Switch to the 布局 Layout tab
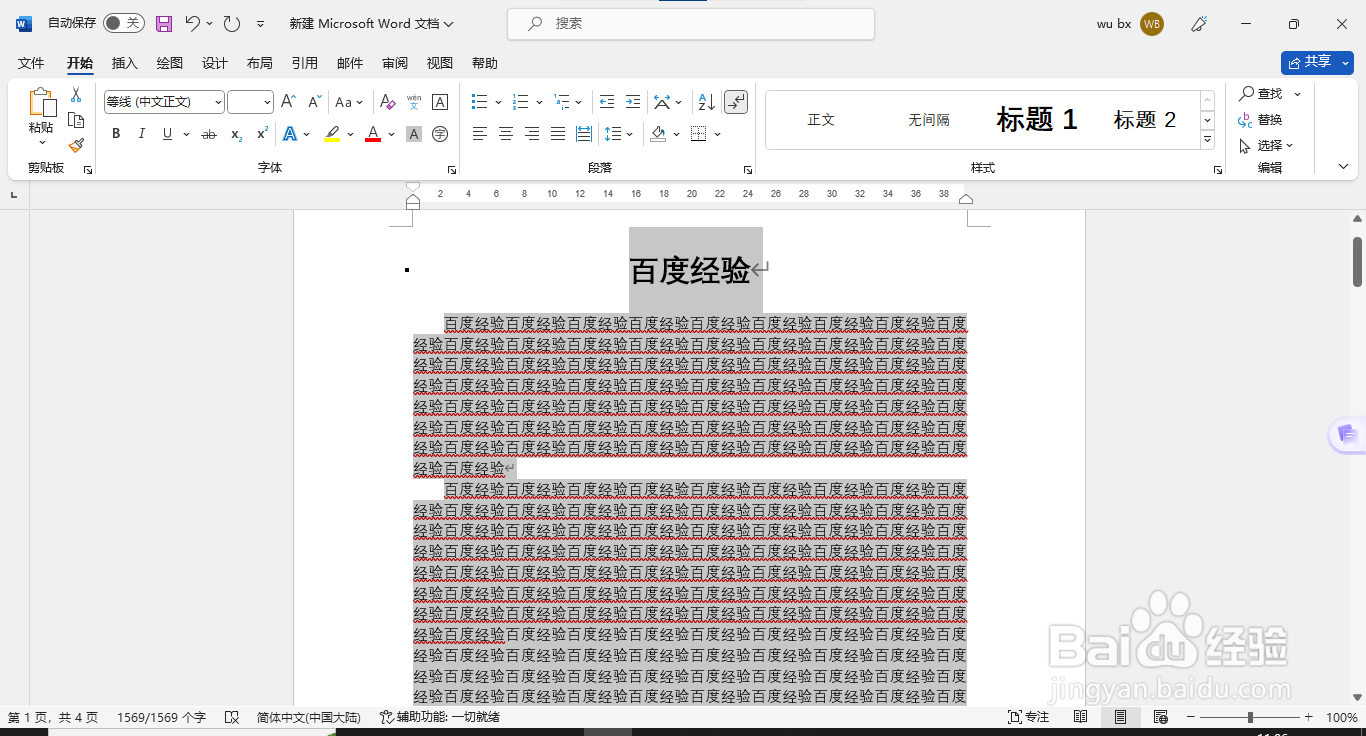 [x=260, y=63]
